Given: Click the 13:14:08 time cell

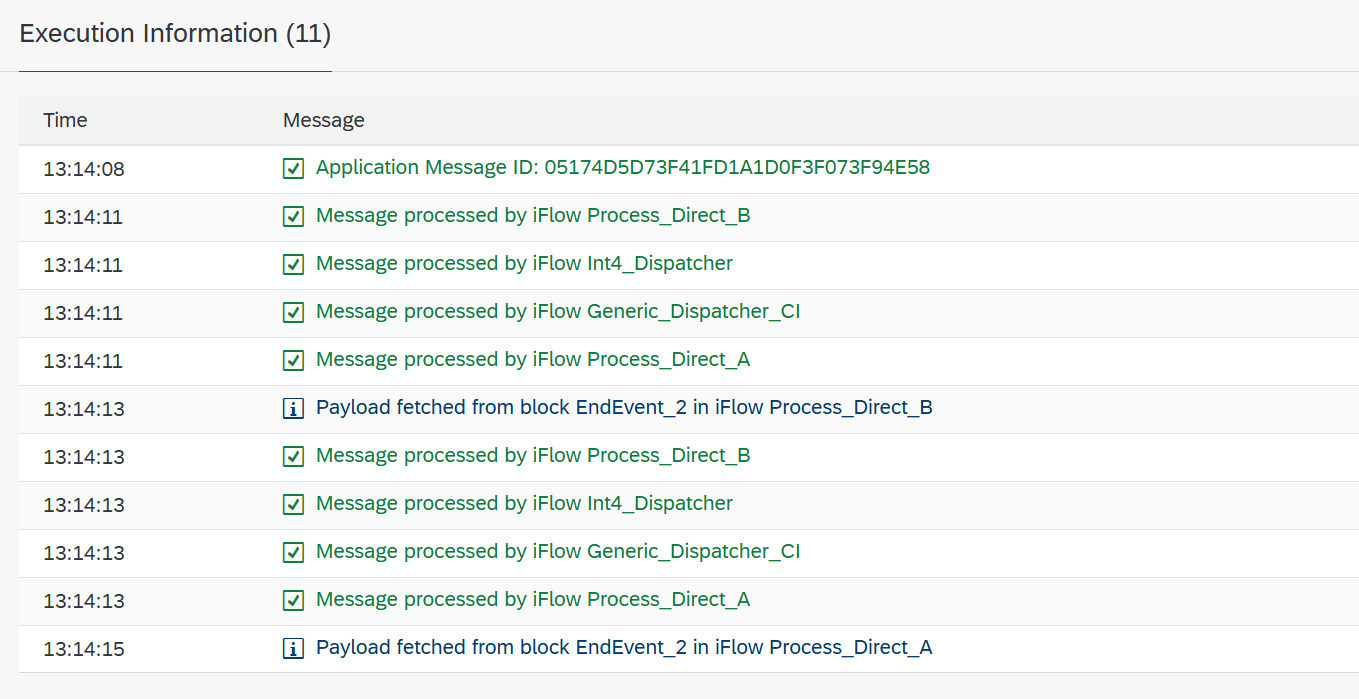Looking at the screenshot, I should tap(84, 169).
